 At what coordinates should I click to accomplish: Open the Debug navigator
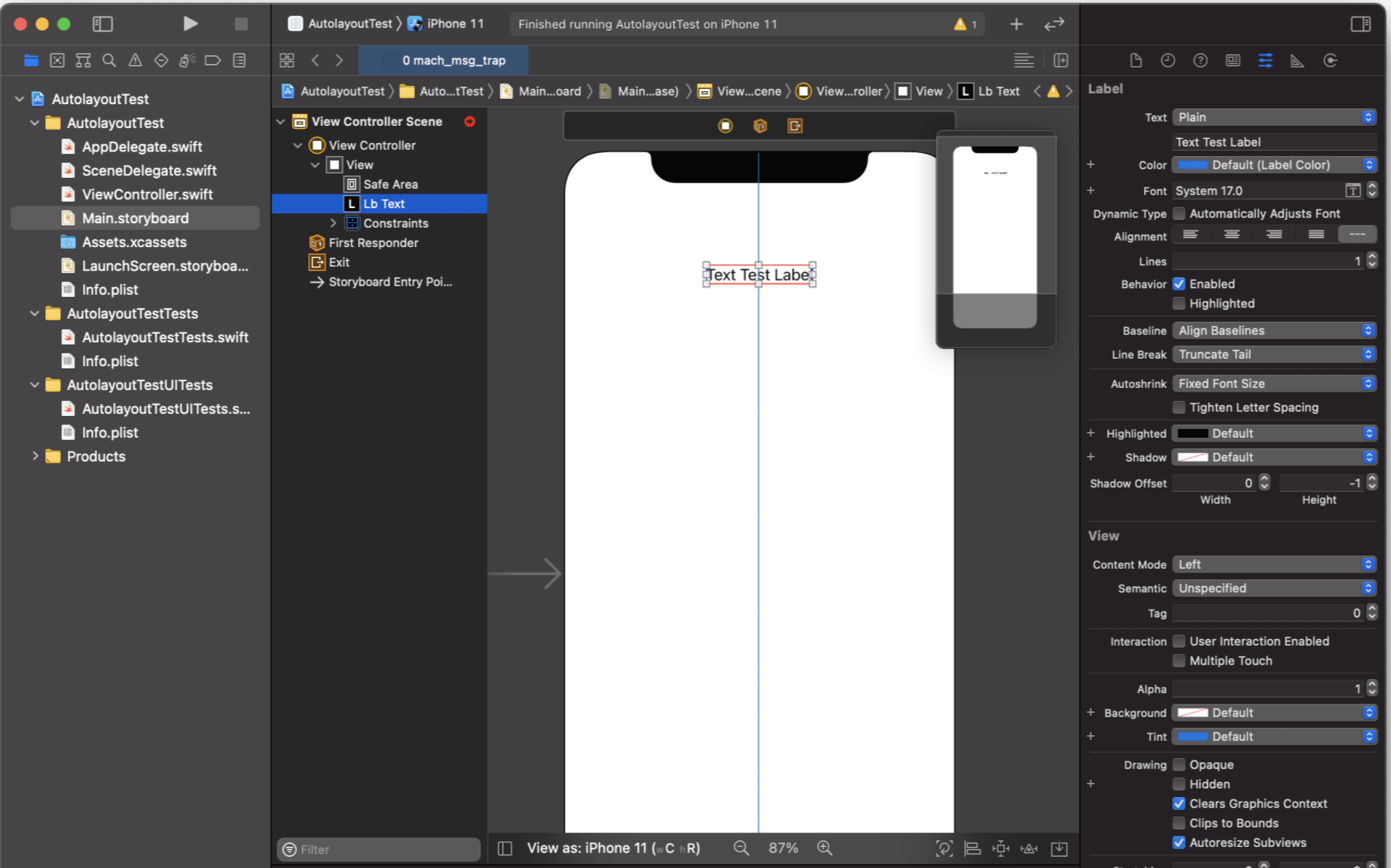(187, 60)
